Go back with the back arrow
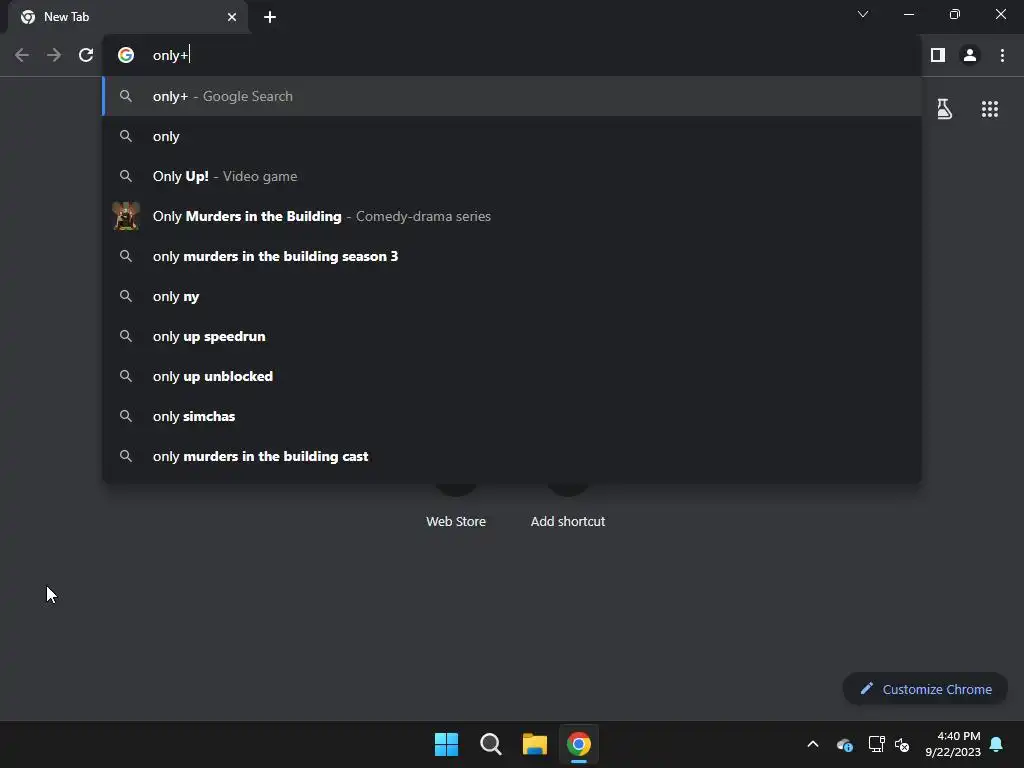The height and width of the screenshot is (768, 1024). 22,56
